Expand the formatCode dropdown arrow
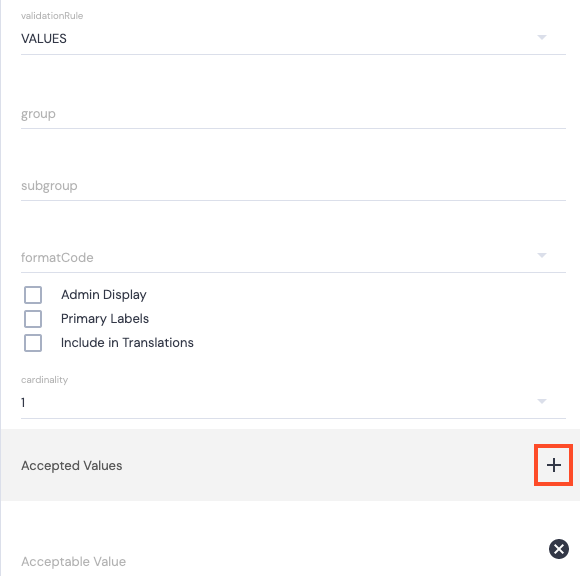This screenshot has width=580, height=576. point(542,255)
